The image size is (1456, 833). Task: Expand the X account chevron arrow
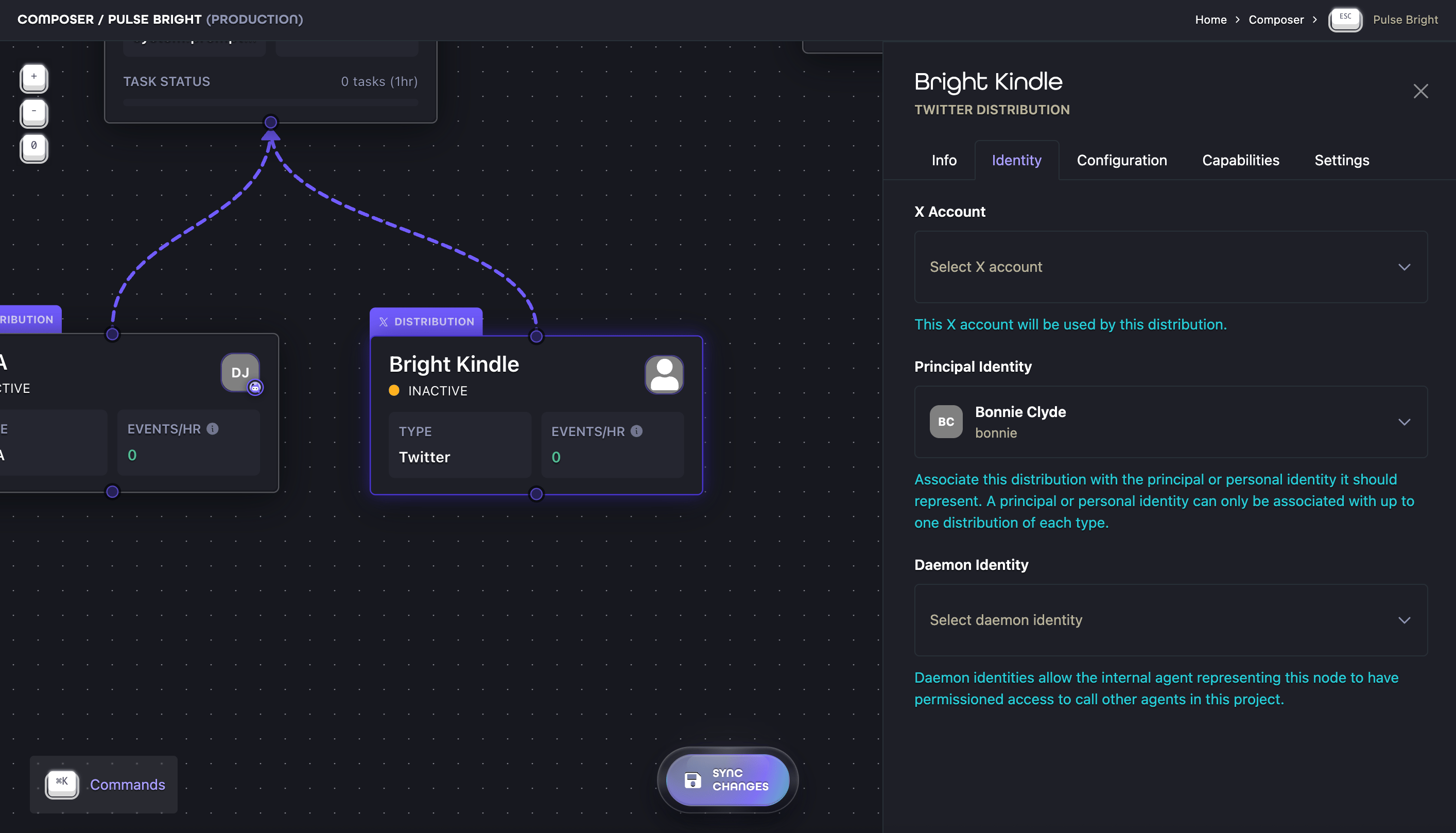coord(1404,267)
